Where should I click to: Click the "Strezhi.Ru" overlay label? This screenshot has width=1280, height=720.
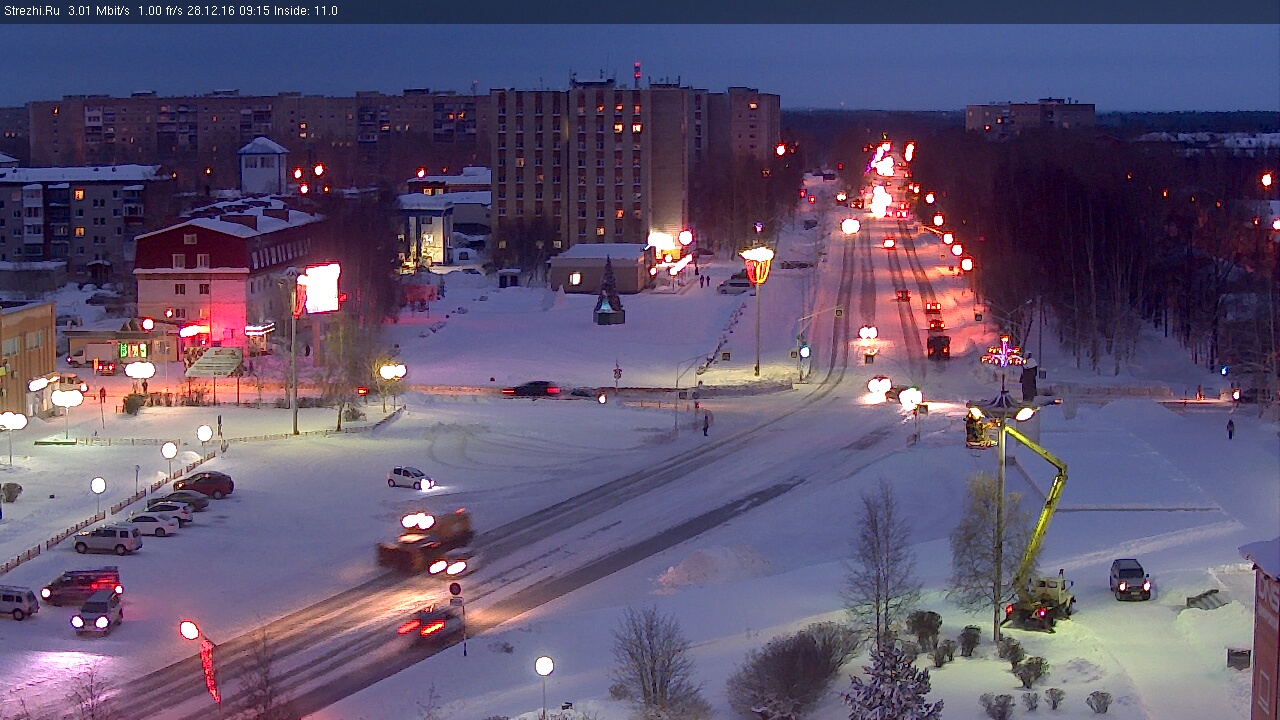(x=32, y=11)
